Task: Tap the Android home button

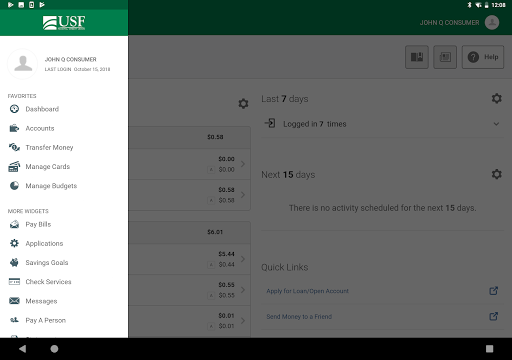Action: click(54, 349)
